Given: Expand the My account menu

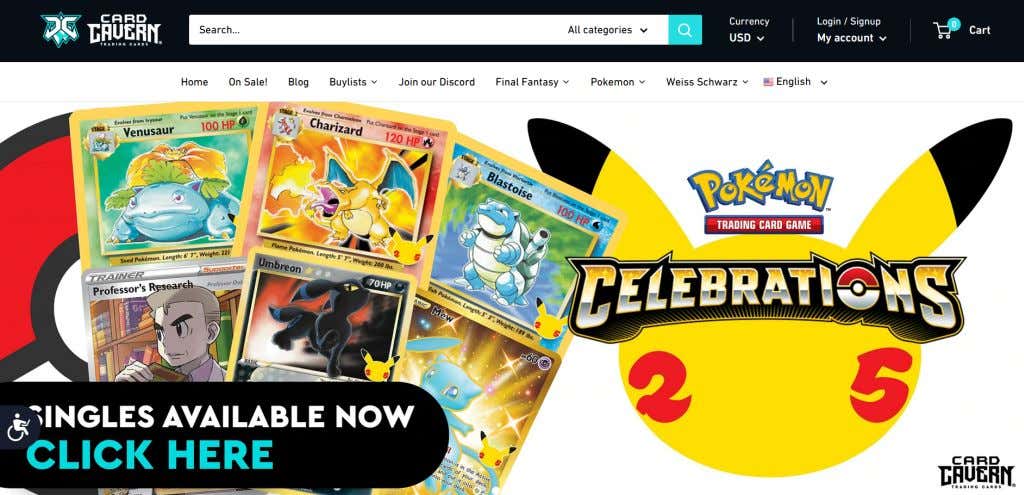Looking at the screenshot, I should click(852, 38).
